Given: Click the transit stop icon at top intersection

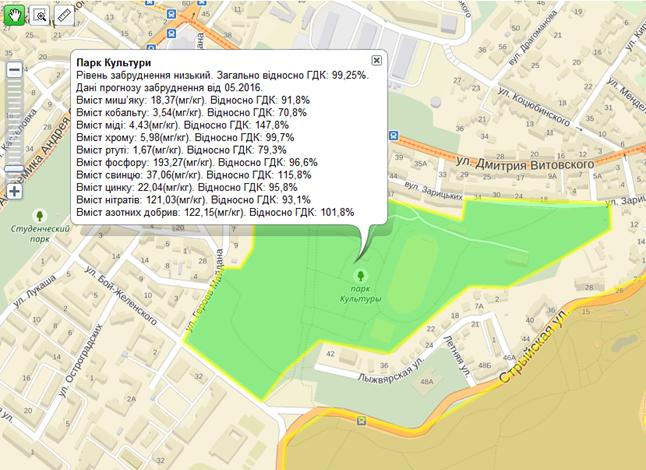Looking at the screenshot, I should pyautogui.click(x=171, y=14).
